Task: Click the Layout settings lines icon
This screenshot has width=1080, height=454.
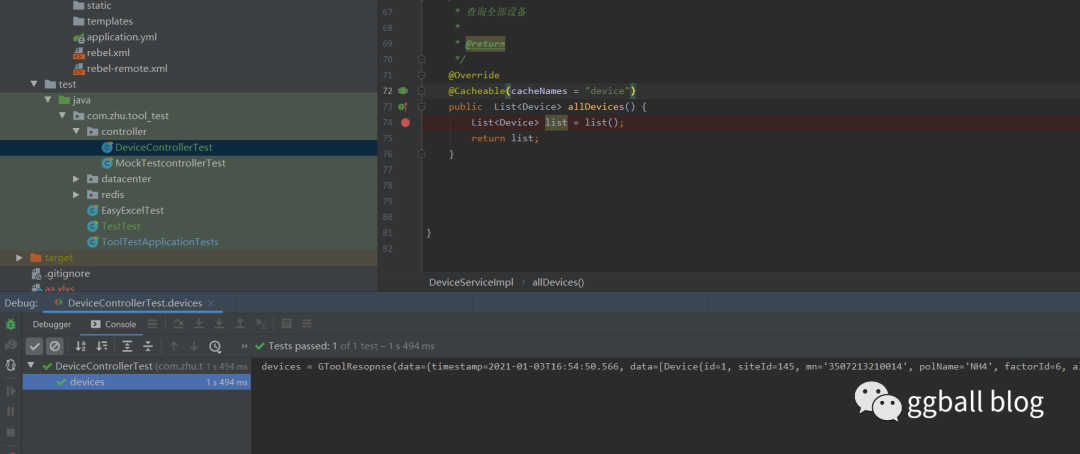Action: [152, 324]
